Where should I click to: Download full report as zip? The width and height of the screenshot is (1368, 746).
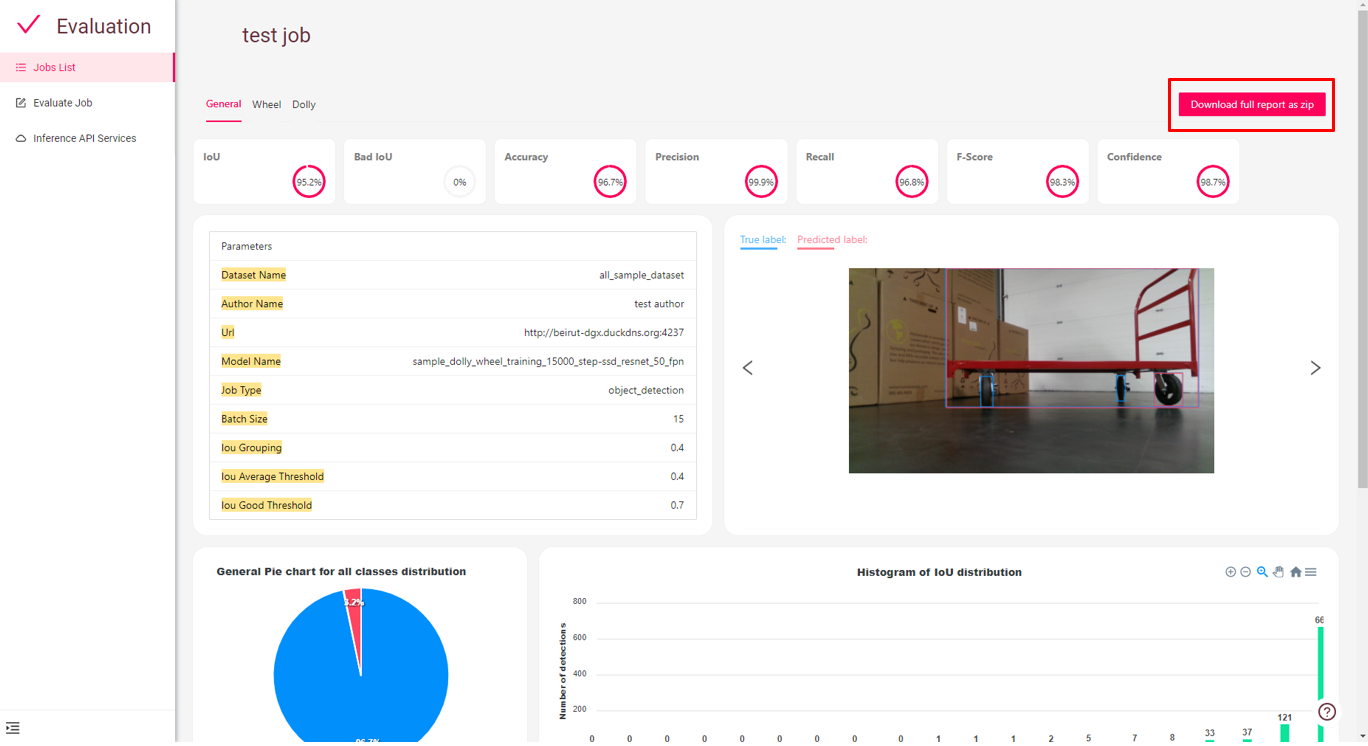pyautogui.click(x=1252, y=104)
